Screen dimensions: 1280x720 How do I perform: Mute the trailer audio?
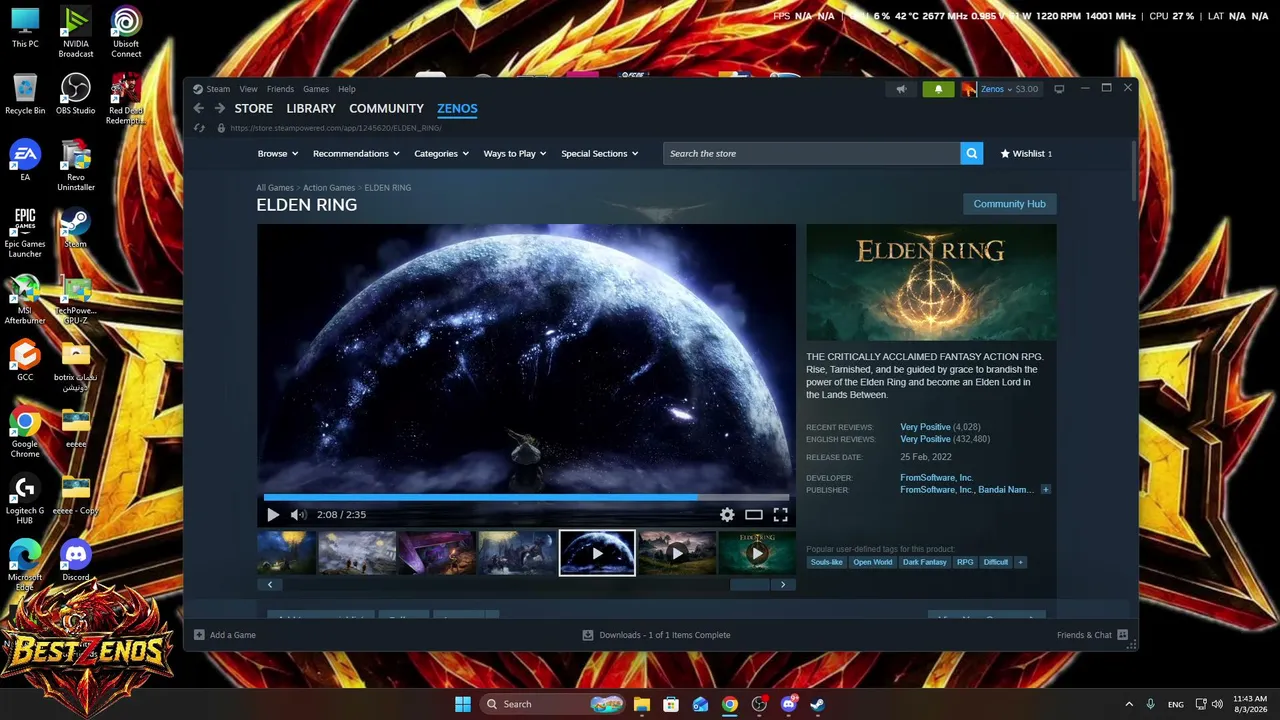tap(298, 515)
